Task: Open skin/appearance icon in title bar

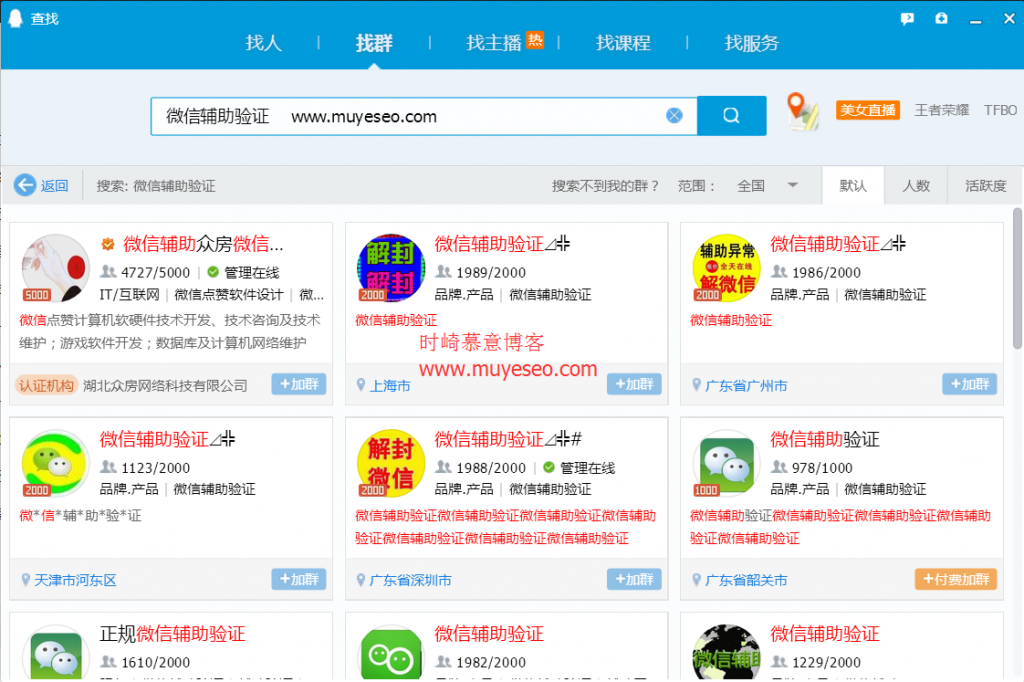Action: tap(941, 18)
